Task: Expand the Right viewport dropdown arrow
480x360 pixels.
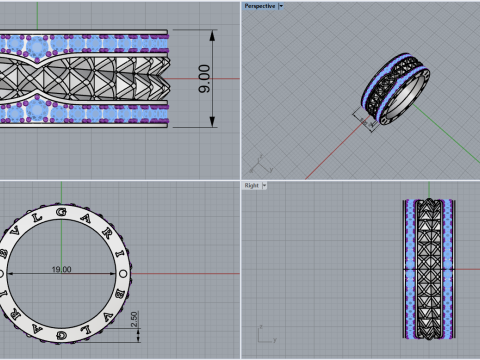Action: point(264,185)
